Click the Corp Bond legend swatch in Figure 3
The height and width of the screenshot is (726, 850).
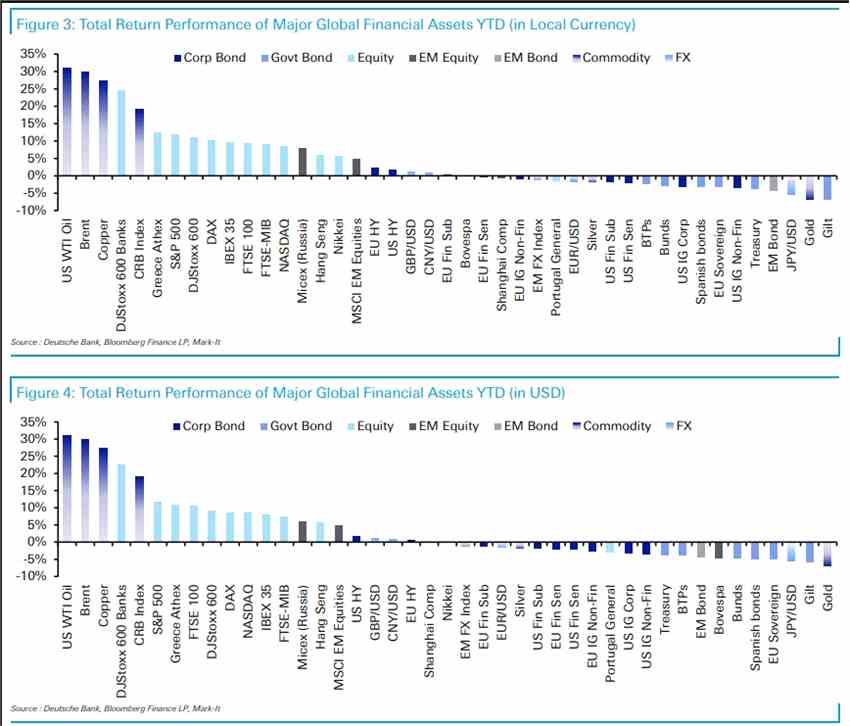(177, 58)
